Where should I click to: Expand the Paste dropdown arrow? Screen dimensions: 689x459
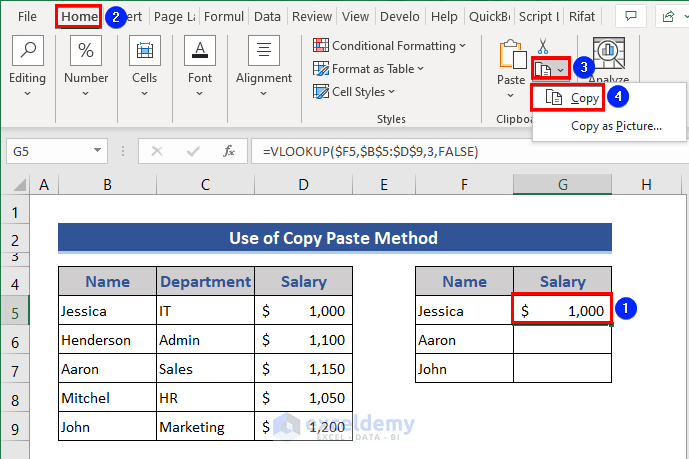pos(510,95)
